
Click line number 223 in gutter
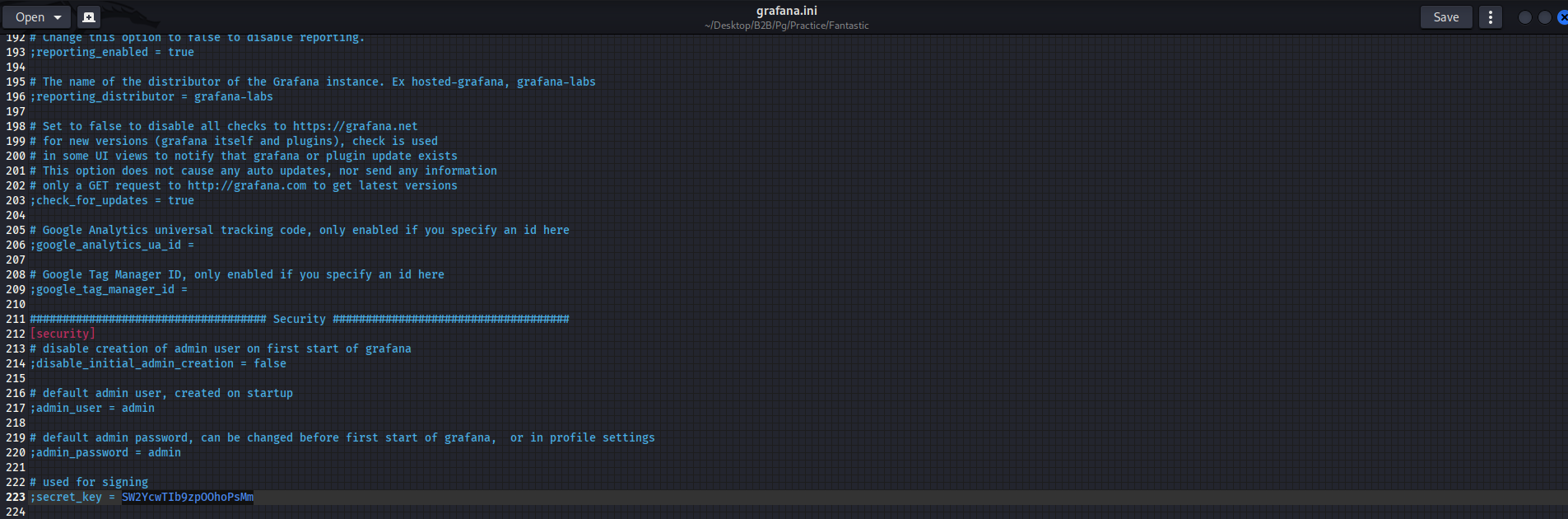pos(16,497)
